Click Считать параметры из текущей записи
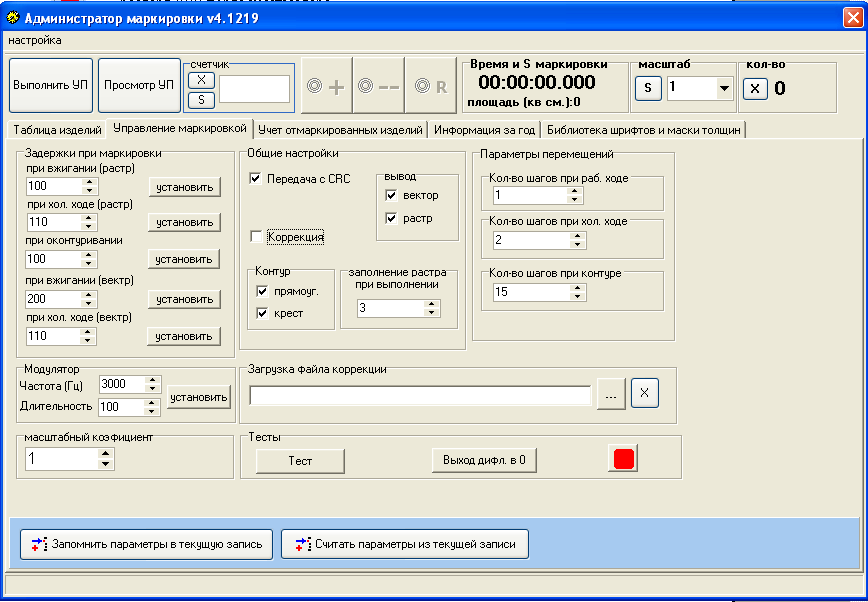 coord(405,544)
